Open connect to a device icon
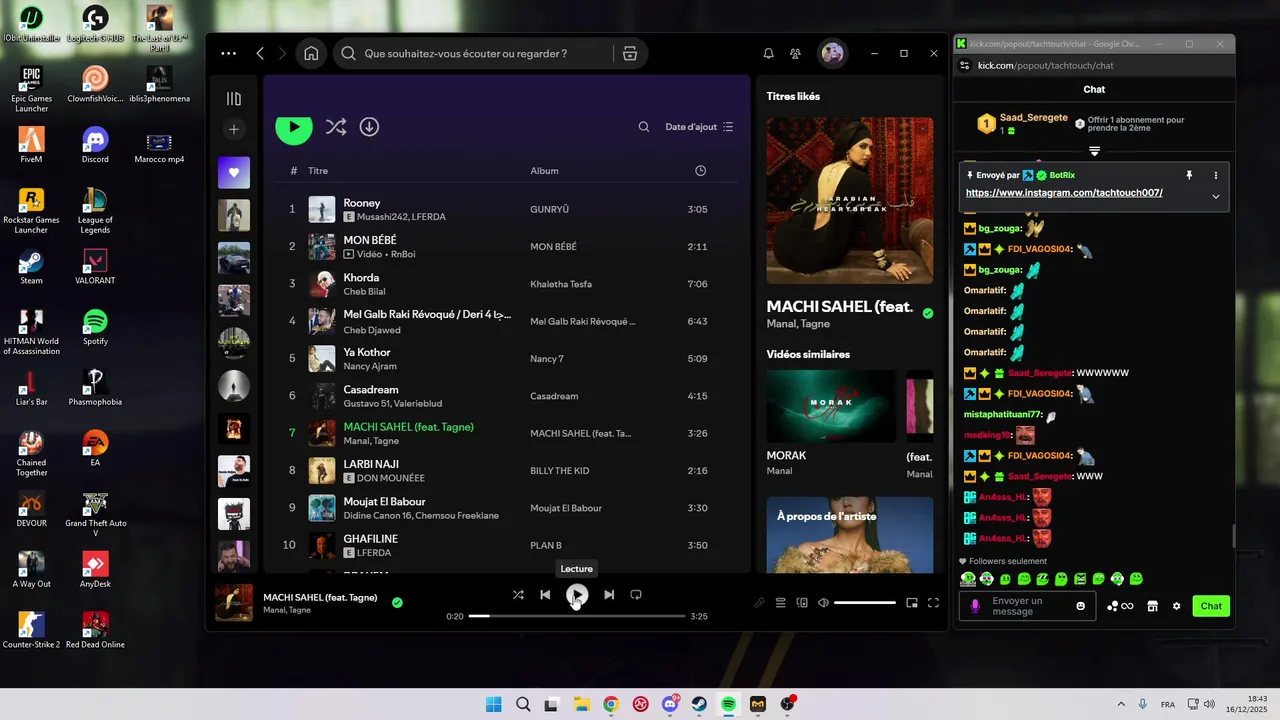Image resolution: width=1280 pixels, height=720 pixels. (802, 603)
